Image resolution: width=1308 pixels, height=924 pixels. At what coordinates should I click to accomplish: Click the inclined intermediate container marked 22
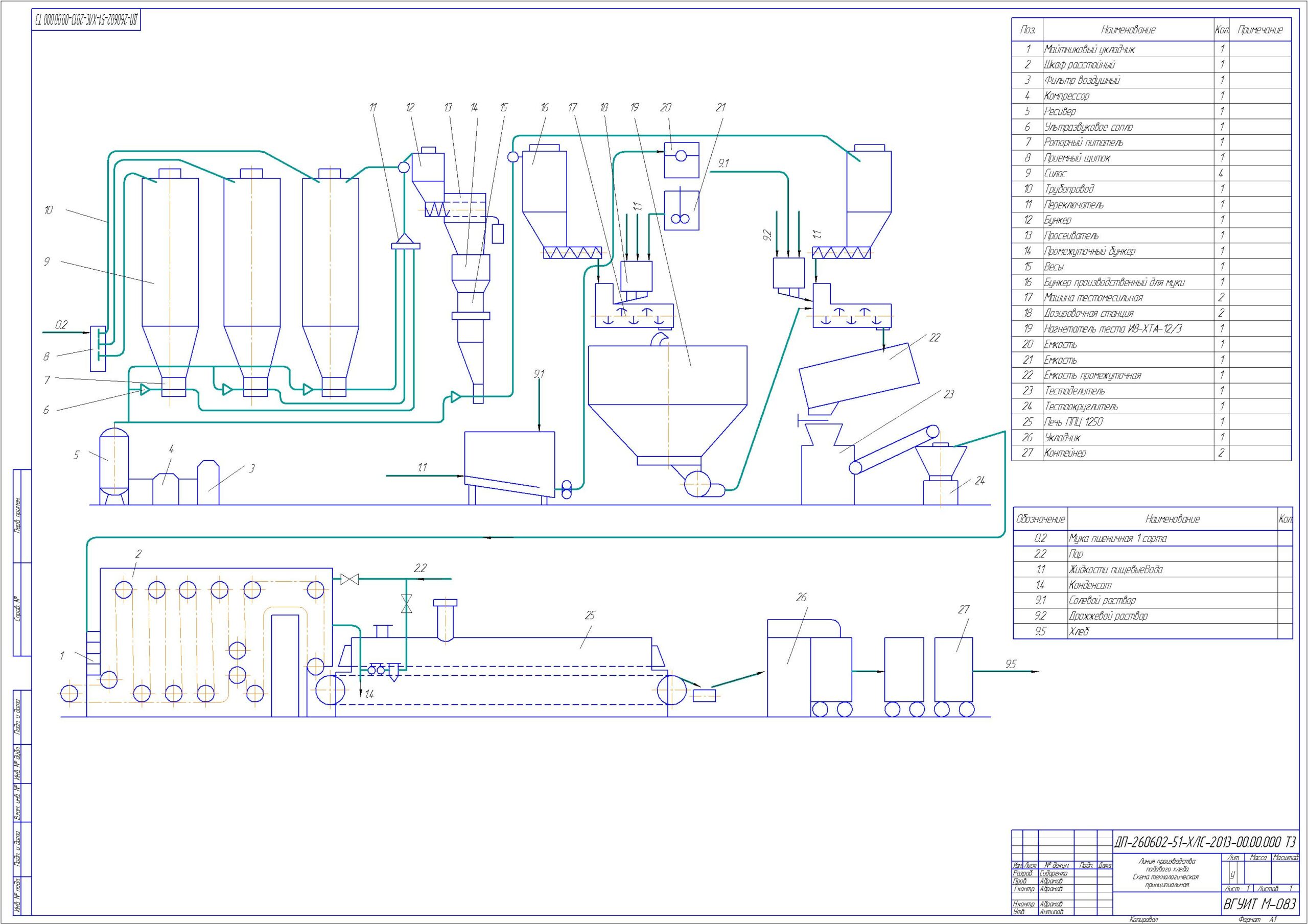click(858, 375)
